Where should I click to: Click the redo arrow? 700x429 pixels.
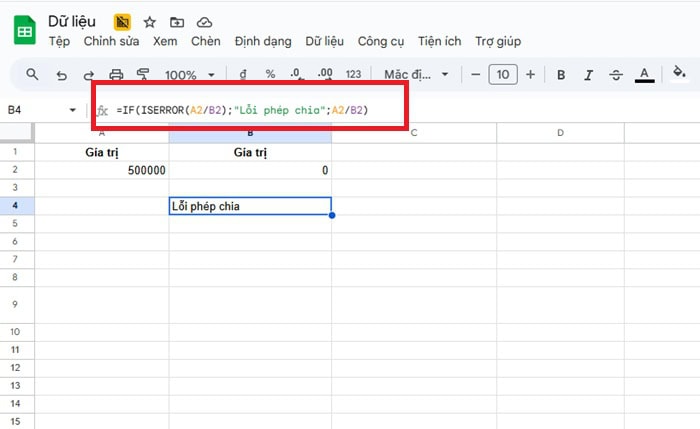89,74
